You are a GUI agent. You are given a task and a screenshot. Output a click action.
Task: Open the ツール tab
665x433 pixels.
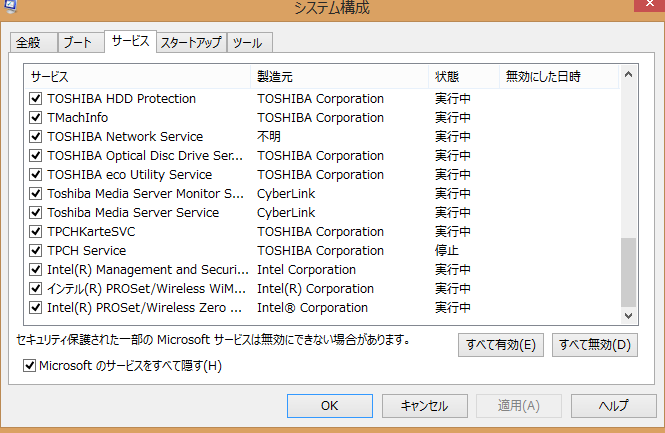[x=250, y=43]
